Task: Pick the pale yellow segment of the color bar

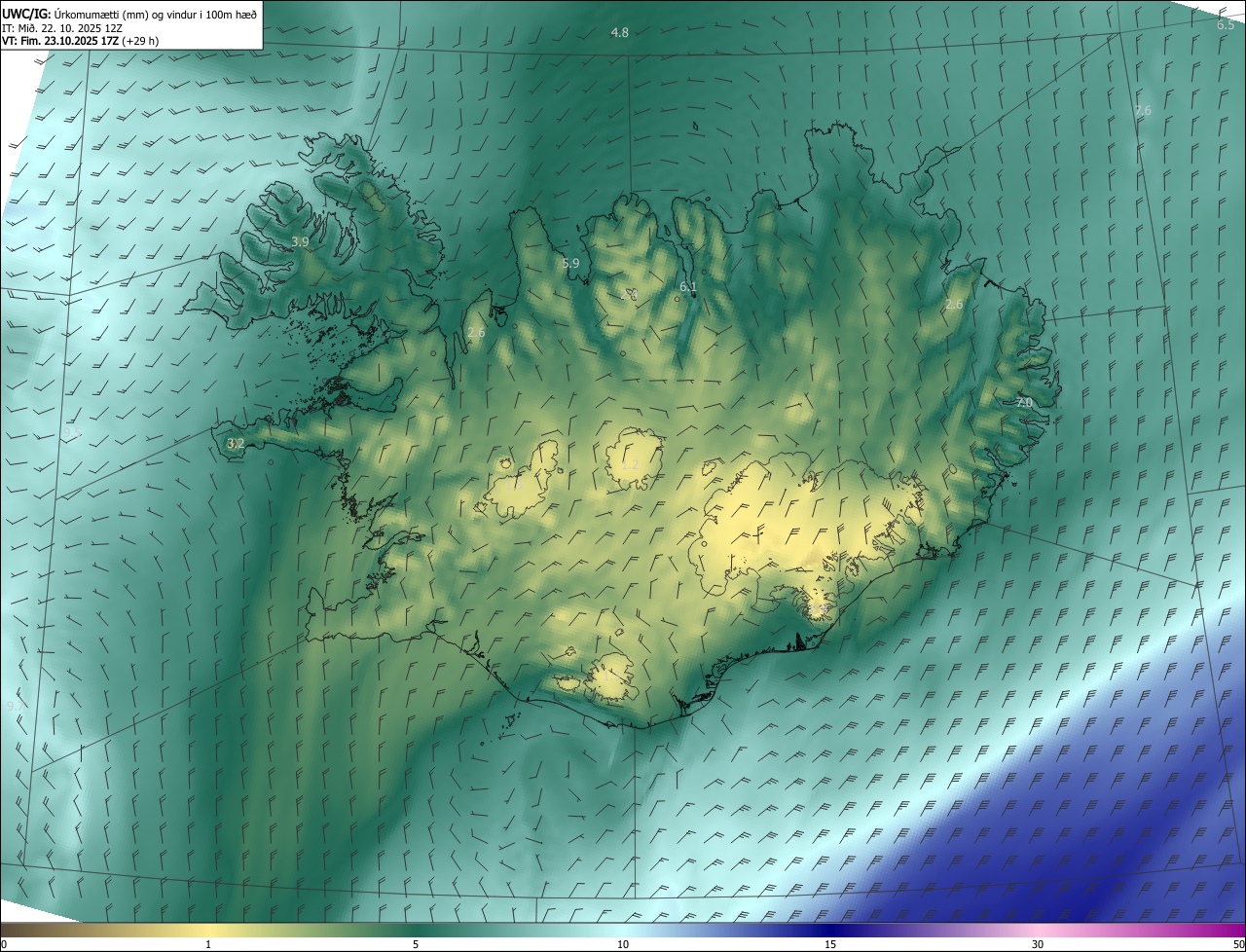Action: [208, 930]
